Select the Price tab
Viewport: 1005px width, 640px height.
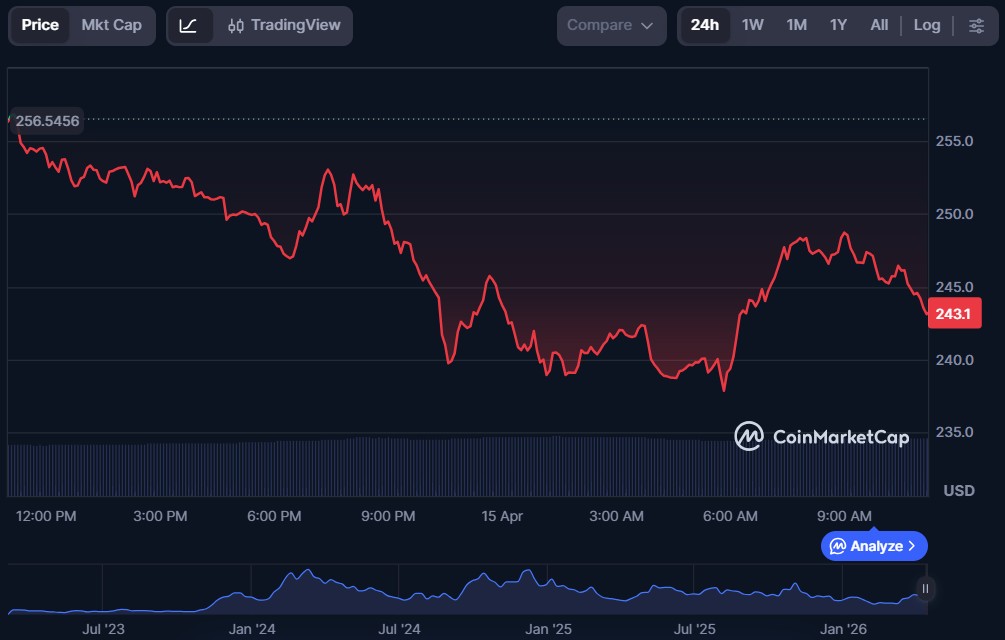40,25
